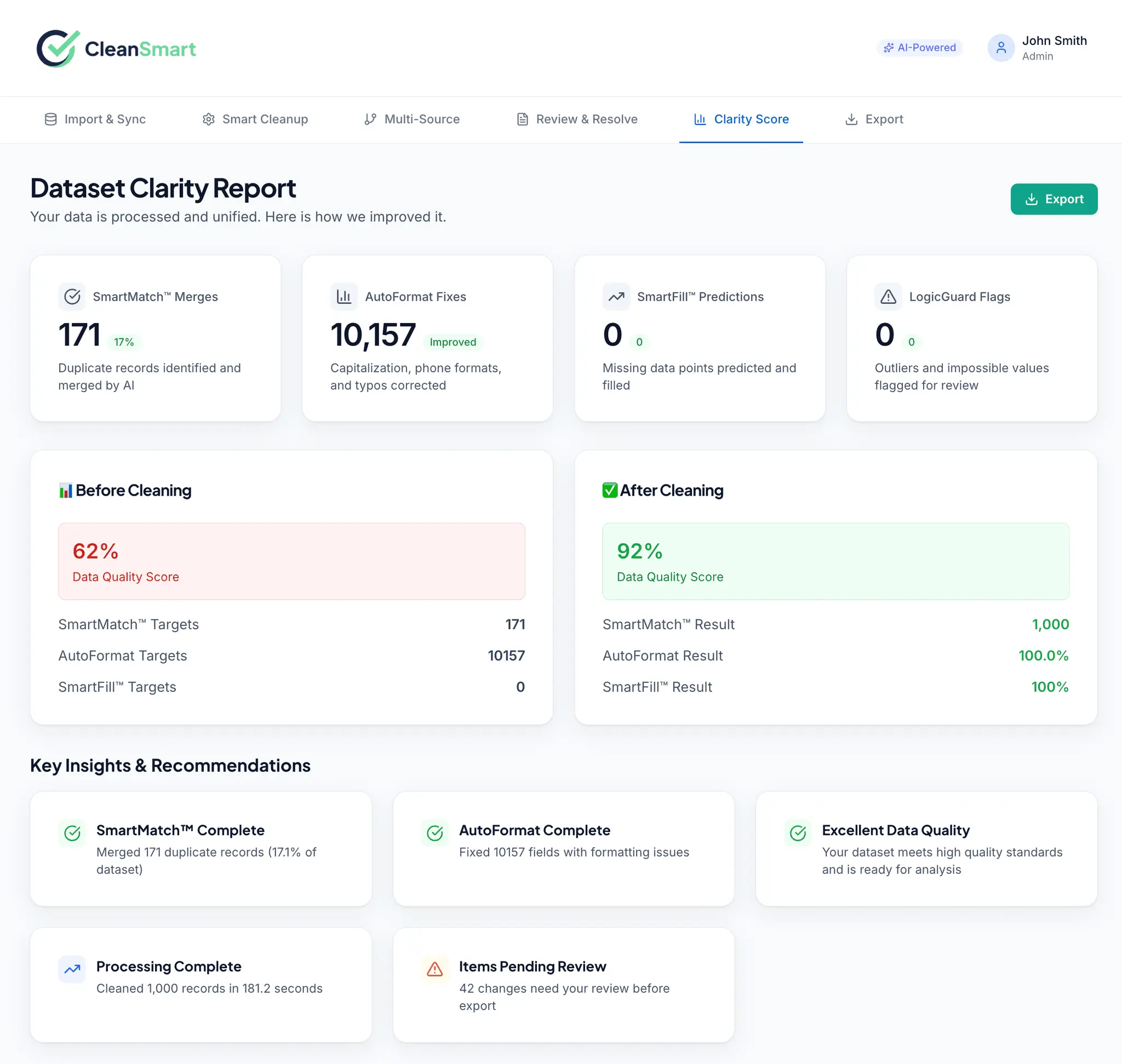Viewport: 1122px width, 1064px height.
Task: Click the CleanSmart brand name text
Action: (x=140, y=49)
